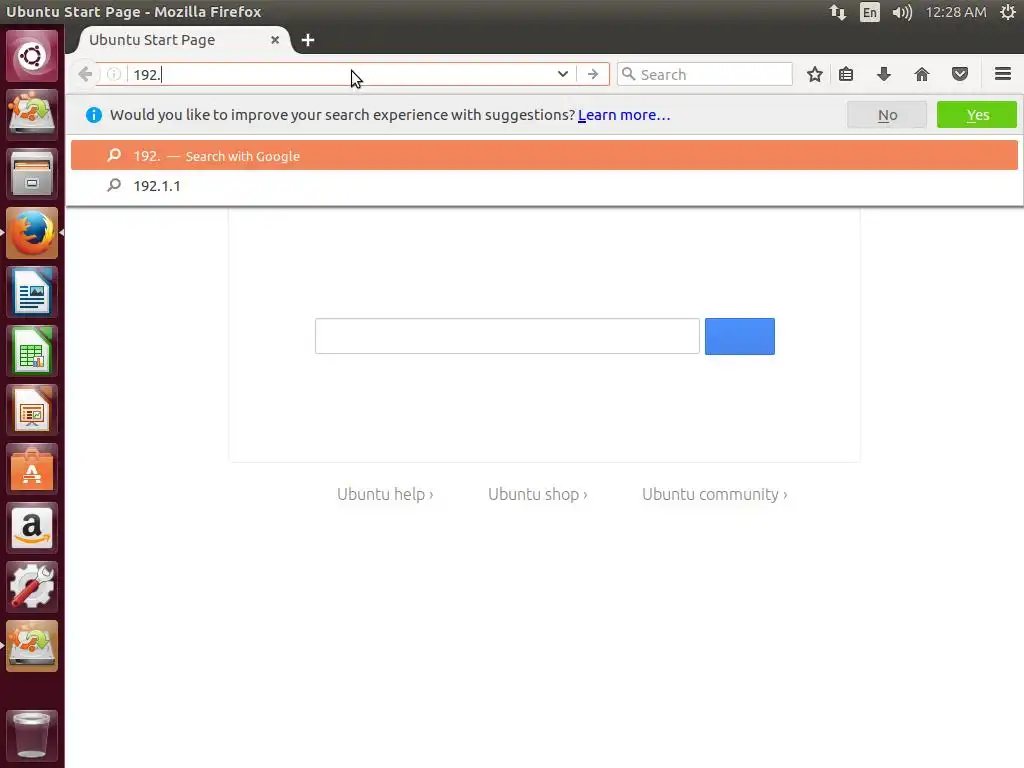
Task: Select the Ubuntu Start Page tab
Action: click(x=183, y=40)
